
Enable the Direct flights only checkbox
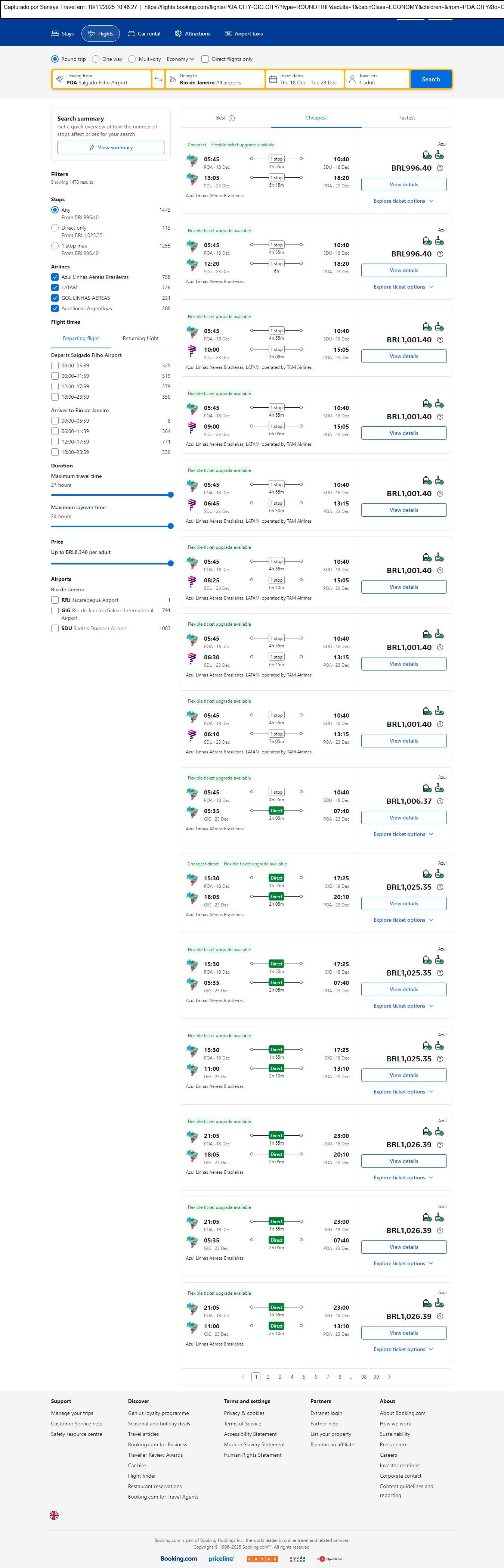[x=205, y=59]
